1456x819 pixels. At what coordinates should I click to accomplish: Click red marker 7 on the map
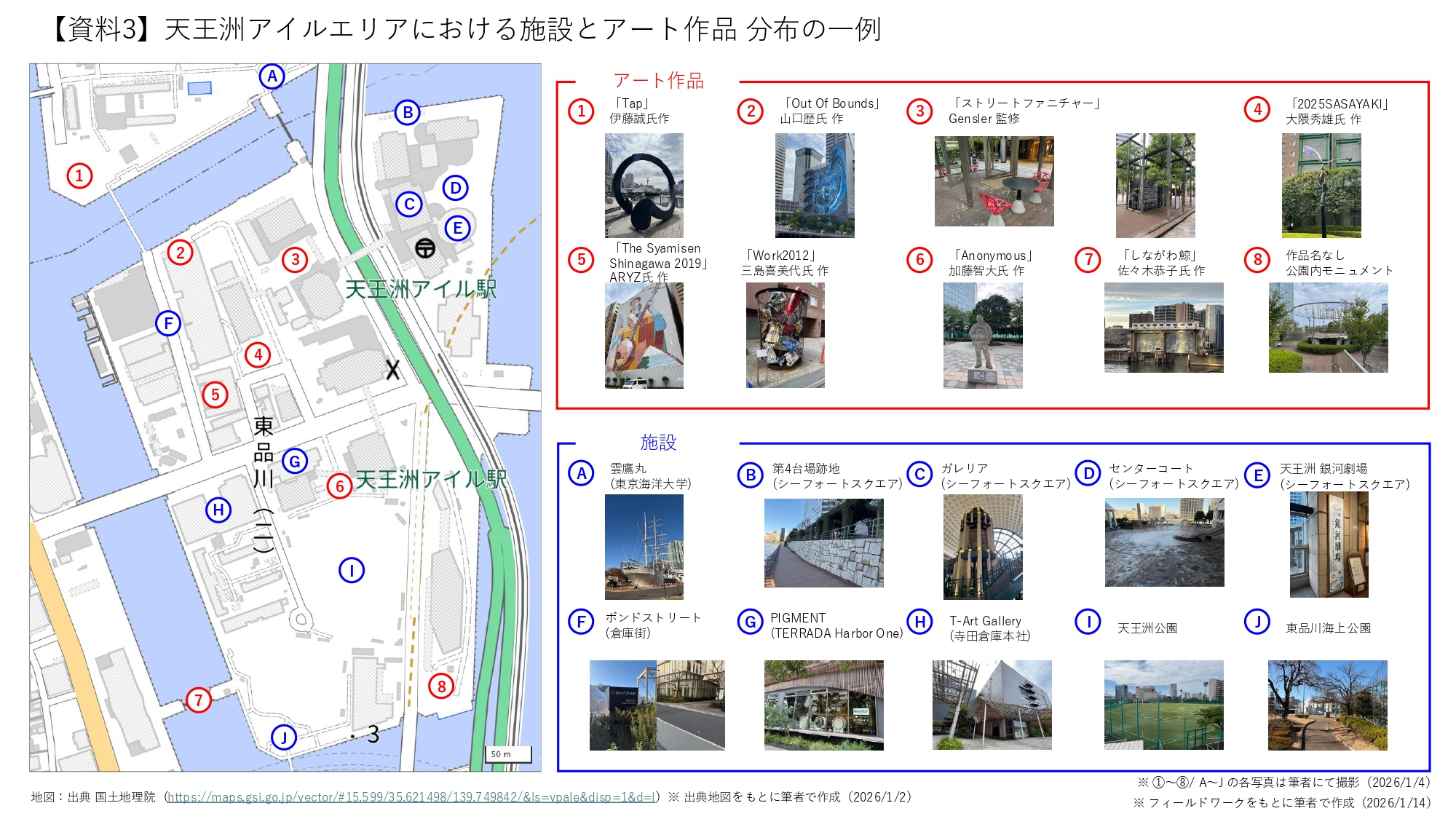pyautogui.click(x=198, y=700)
